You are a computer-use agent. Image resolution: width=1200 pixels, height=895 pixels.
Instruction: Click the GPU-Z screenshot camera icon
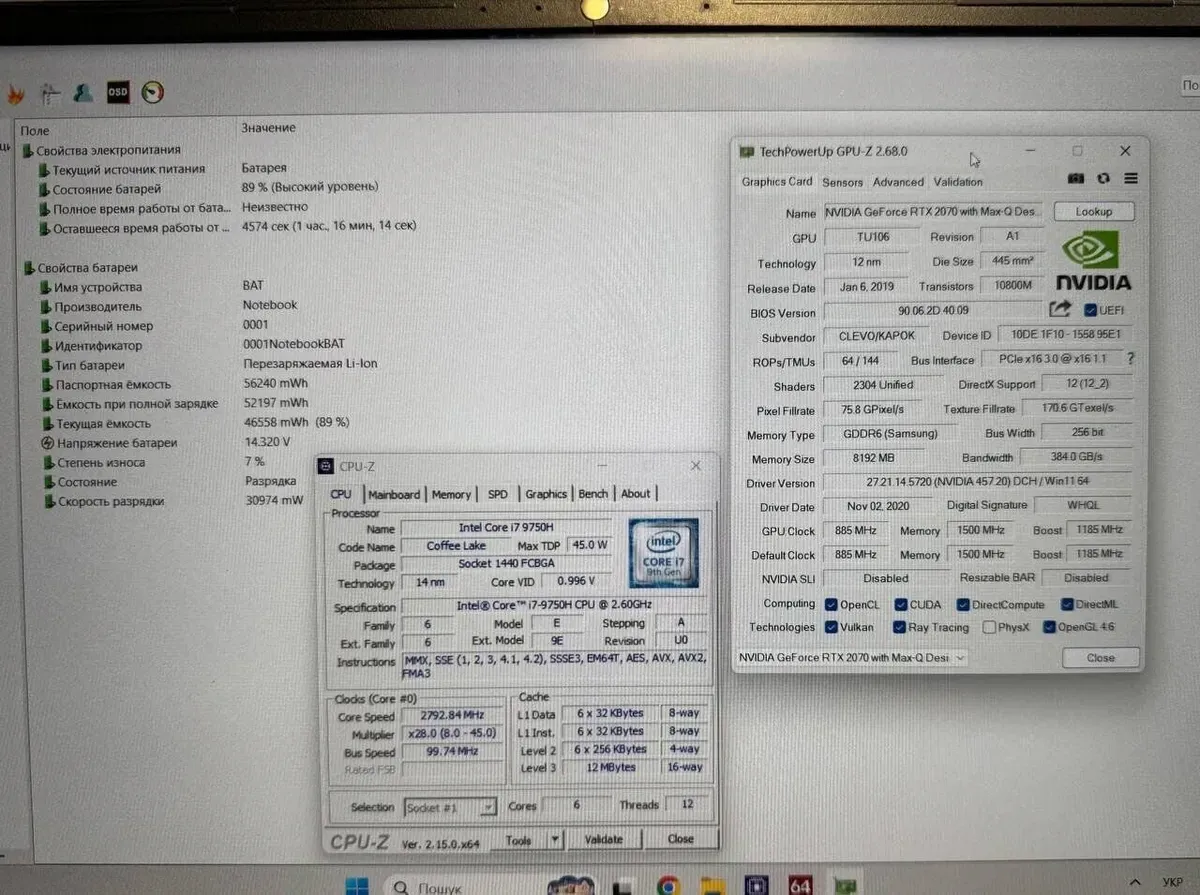click(1076, 179)
